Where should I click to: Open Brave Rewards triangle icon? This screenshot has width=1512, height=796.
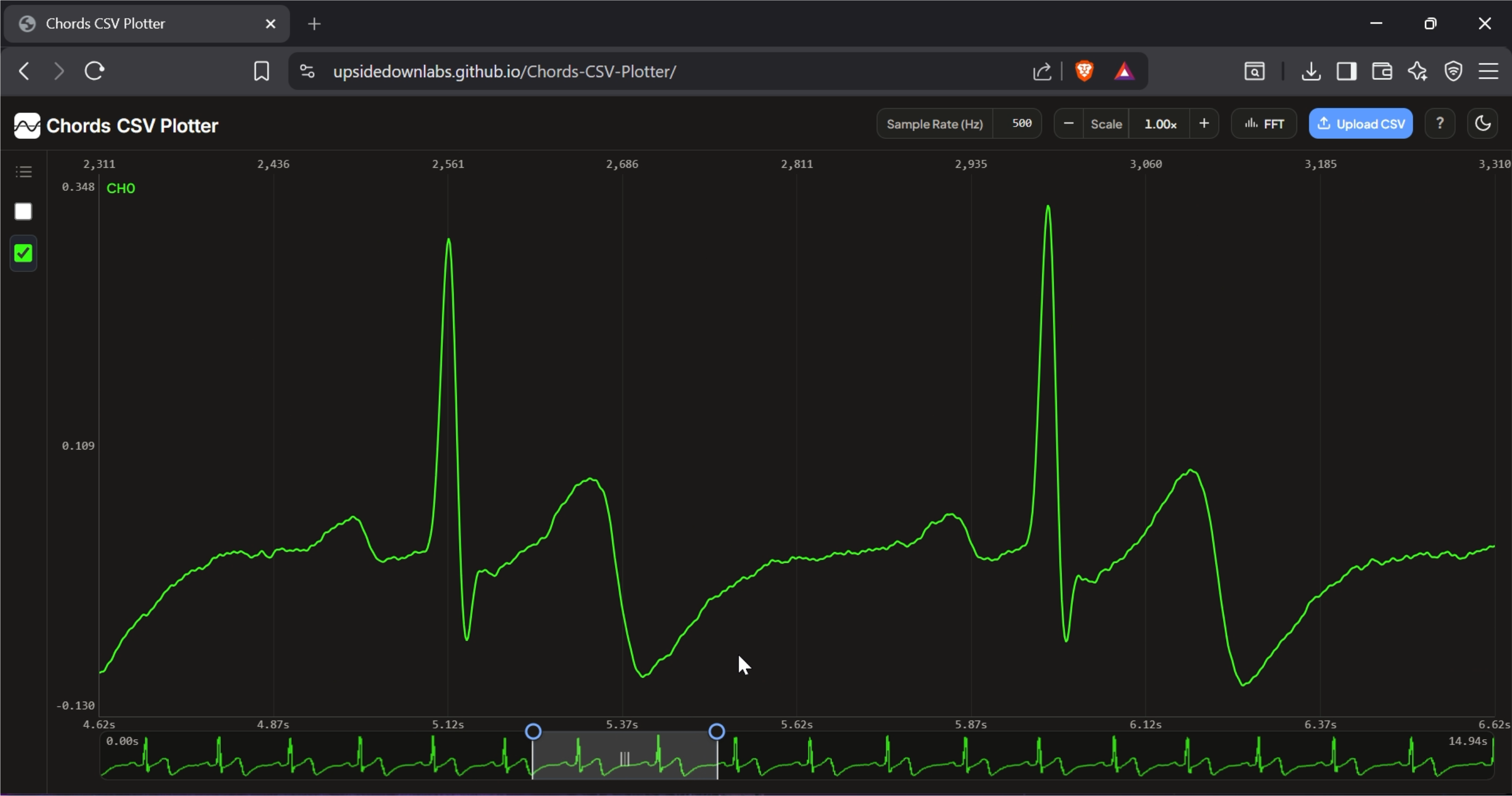(1124, 72)
